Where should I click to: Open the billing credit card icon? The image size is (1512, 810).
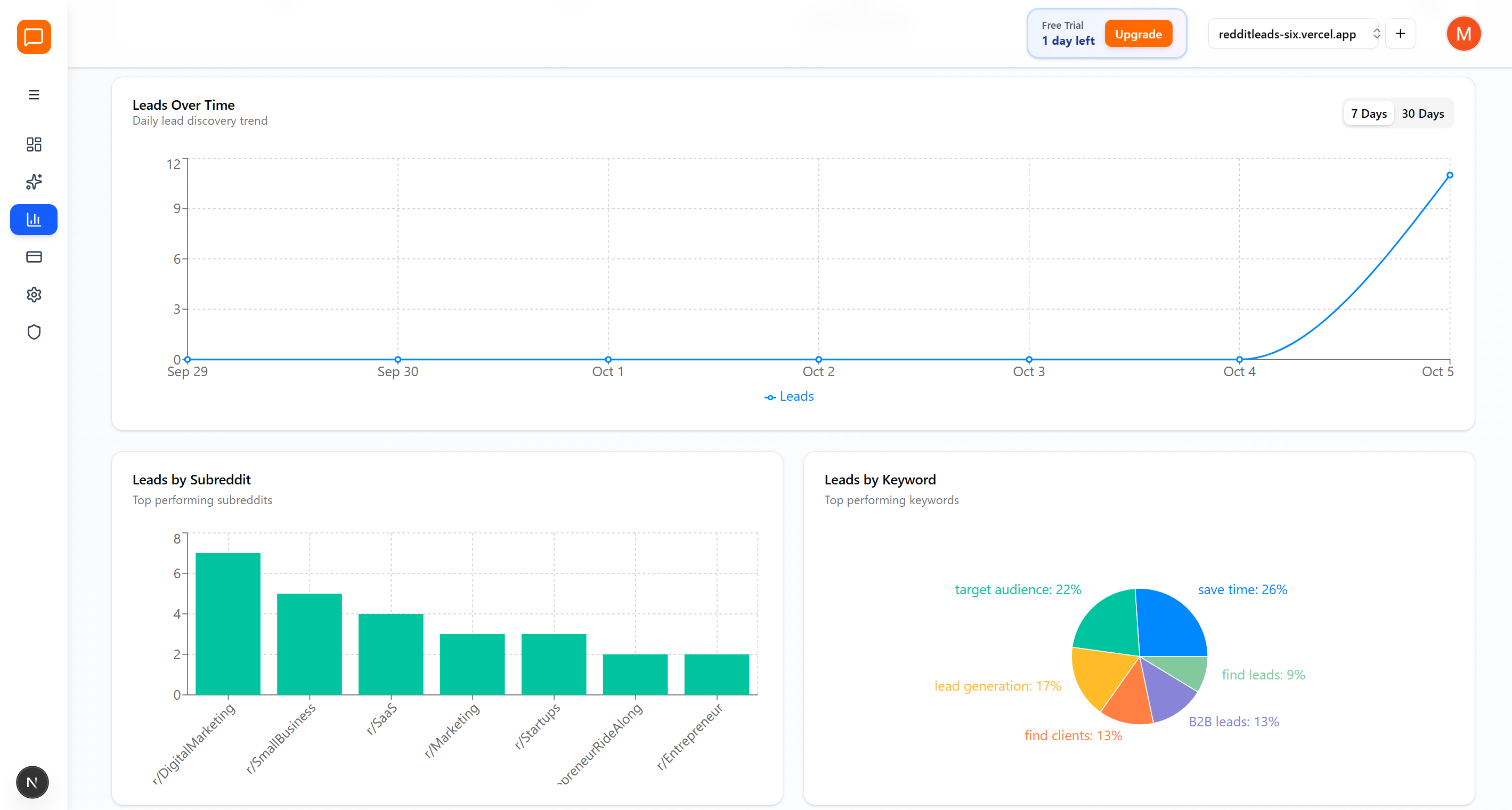click(x=34, y=257)
